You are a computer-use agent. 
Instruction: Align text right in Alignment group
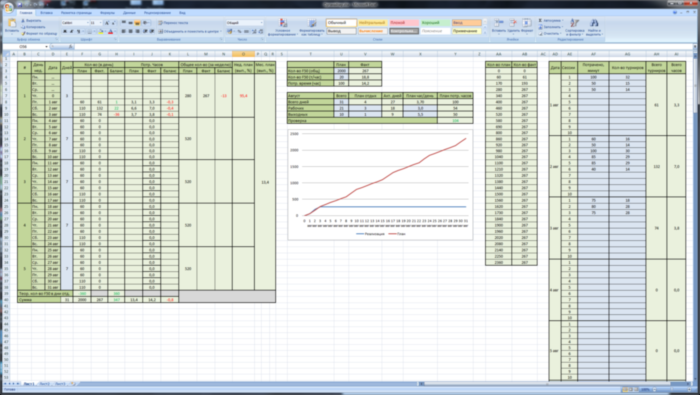(x=138, y=32)
